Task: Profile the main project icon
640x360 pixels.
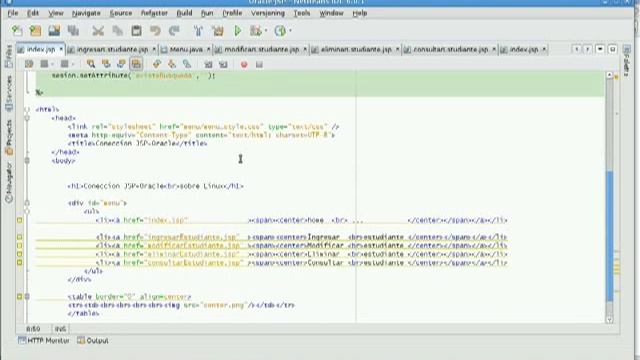Action: tap(280, 31)
